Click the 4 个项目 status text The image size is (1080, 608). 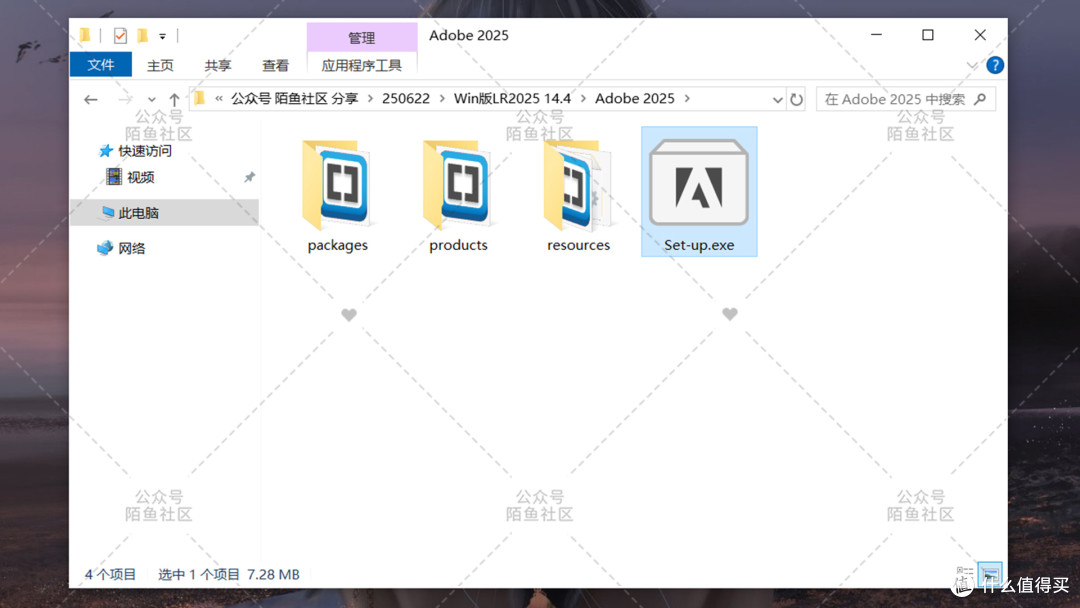(110, 574)
